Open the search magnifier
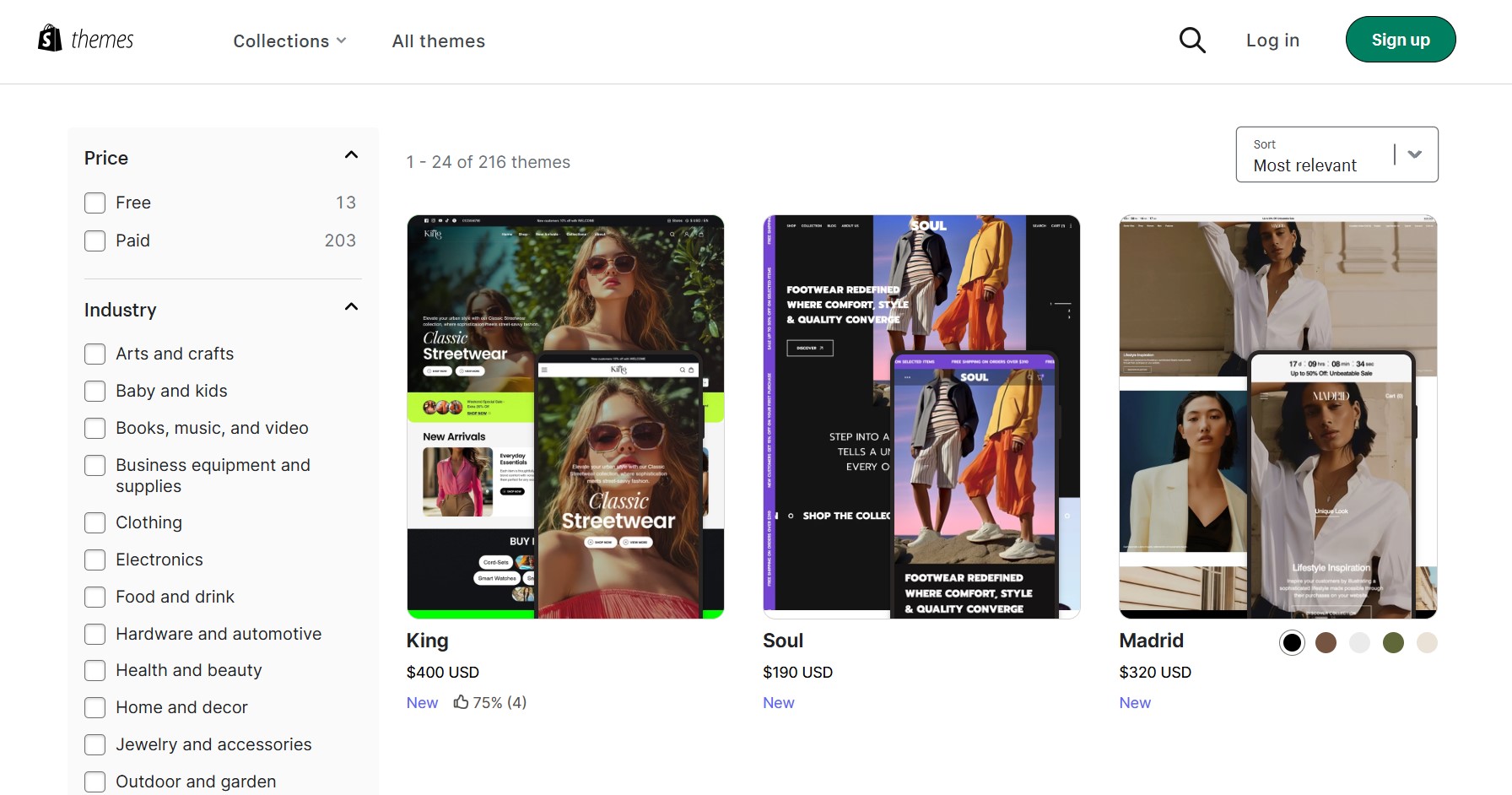This screenshot has height=795, width=1512. [x=1192, y=40]
